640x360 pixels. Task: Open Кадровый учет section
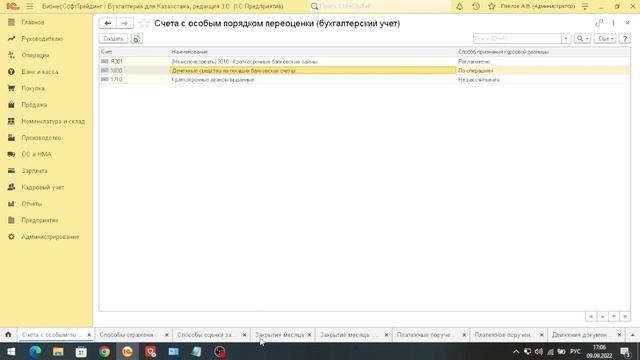(43, 187)
